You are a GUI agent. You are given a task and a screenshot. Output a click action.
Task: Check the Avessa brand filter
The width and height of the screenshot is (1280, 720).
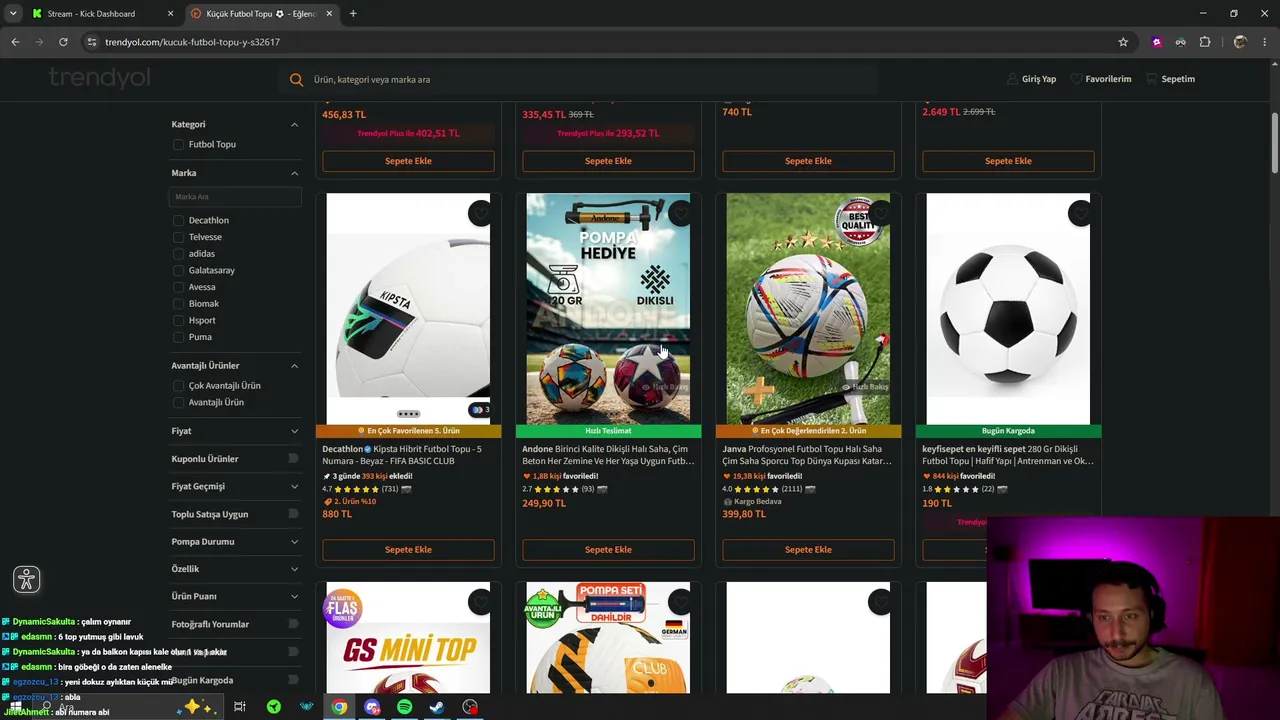[x=178, y=288]
